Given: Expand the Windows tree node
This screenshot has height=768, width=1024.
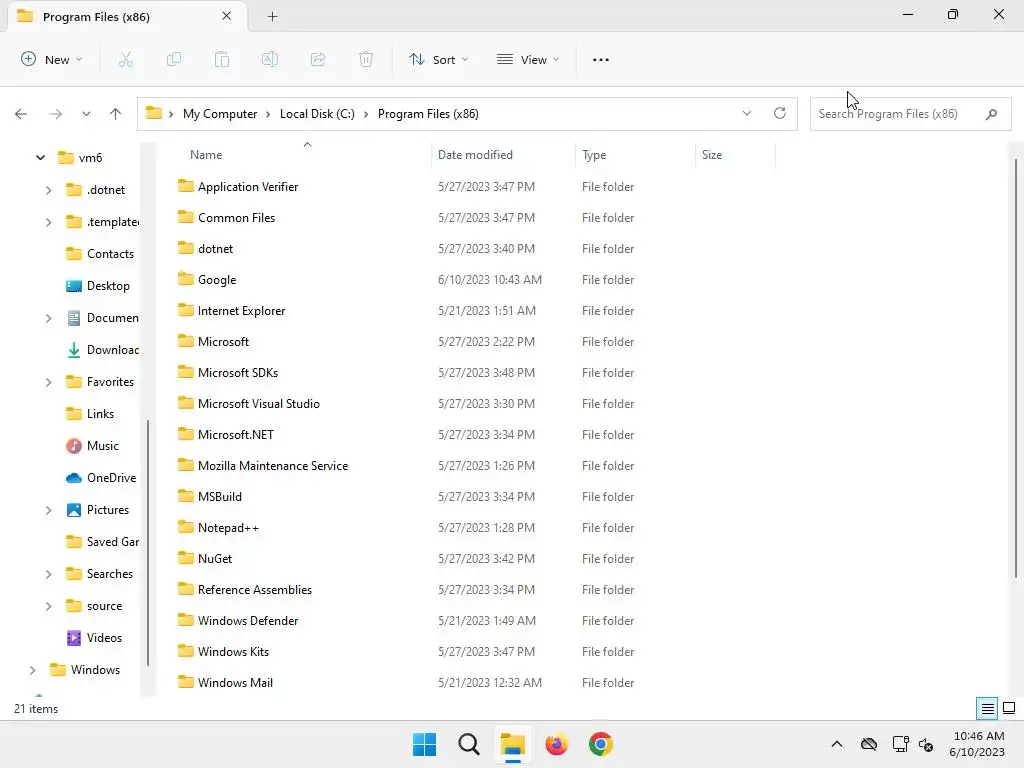Looking at the screenshot, I should tap(32, 670).
